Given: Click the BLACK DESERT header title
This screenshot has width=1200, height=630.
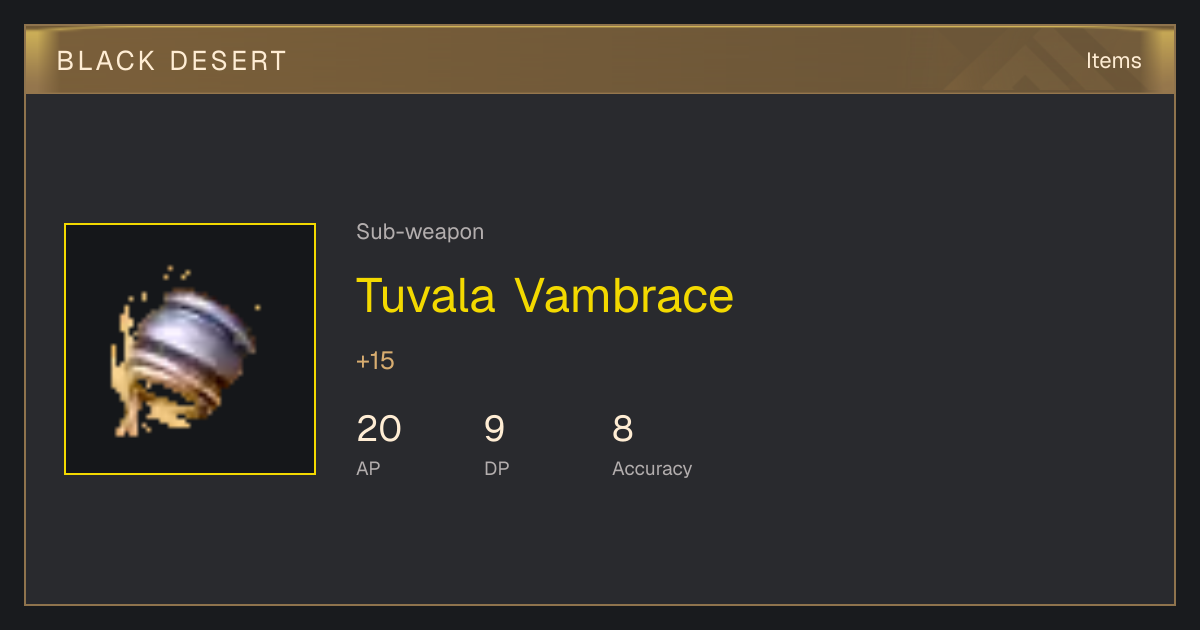Looking at the screenshot, I should click(x=172, y=61).
